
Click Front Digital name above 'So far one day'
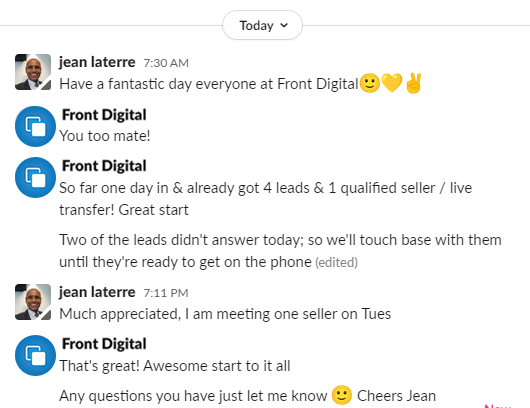(104, 166)
